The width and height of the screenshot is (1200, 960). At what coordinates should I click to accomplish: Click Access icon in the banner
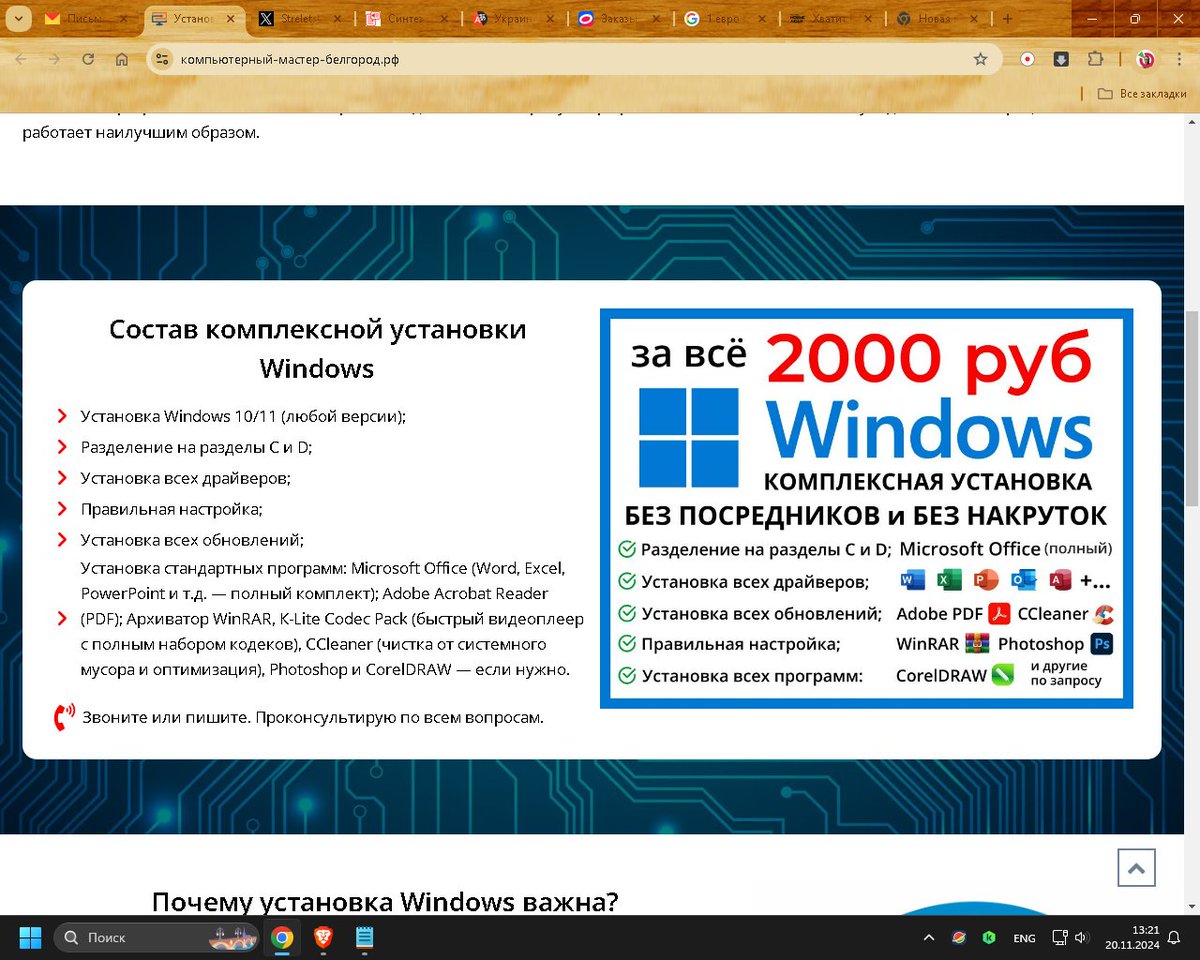coord(1060,580)
